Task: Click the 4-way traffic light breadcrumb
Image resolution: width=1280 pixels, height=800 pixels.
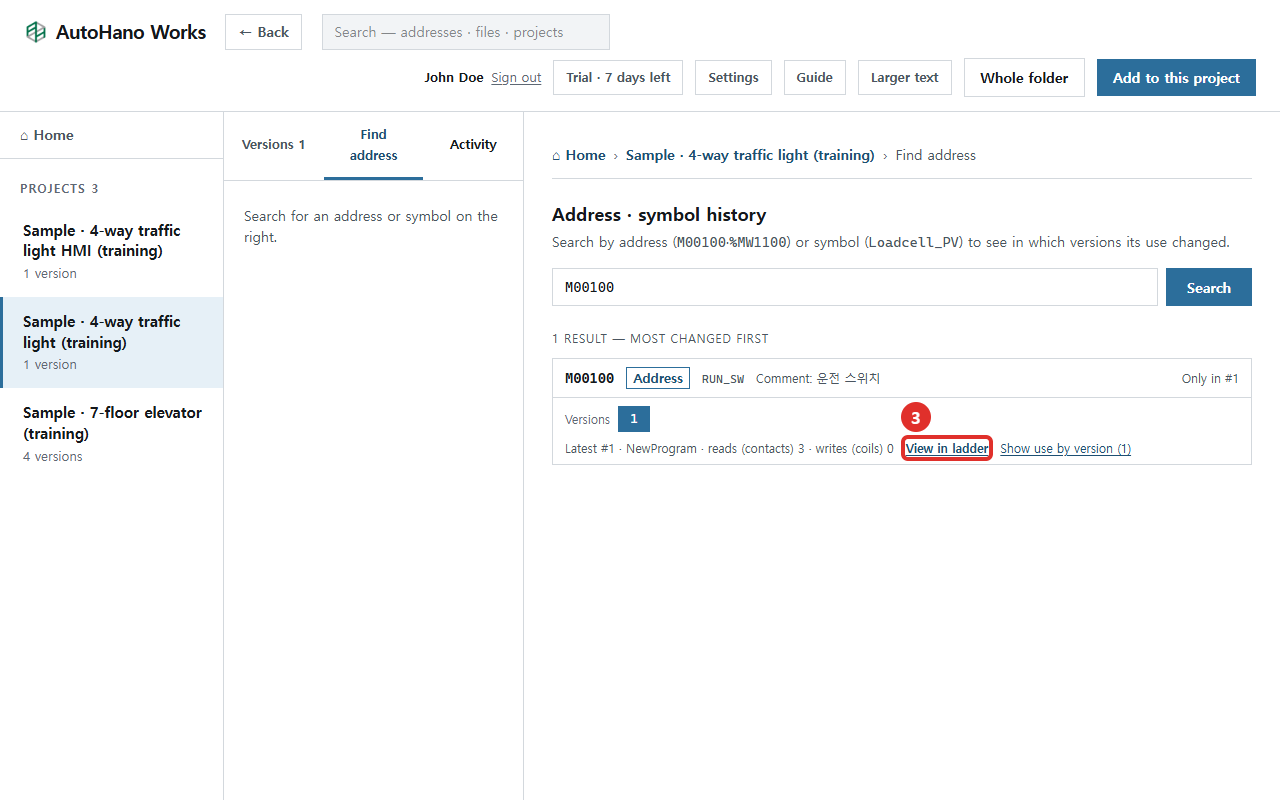Action: (750, 155)
